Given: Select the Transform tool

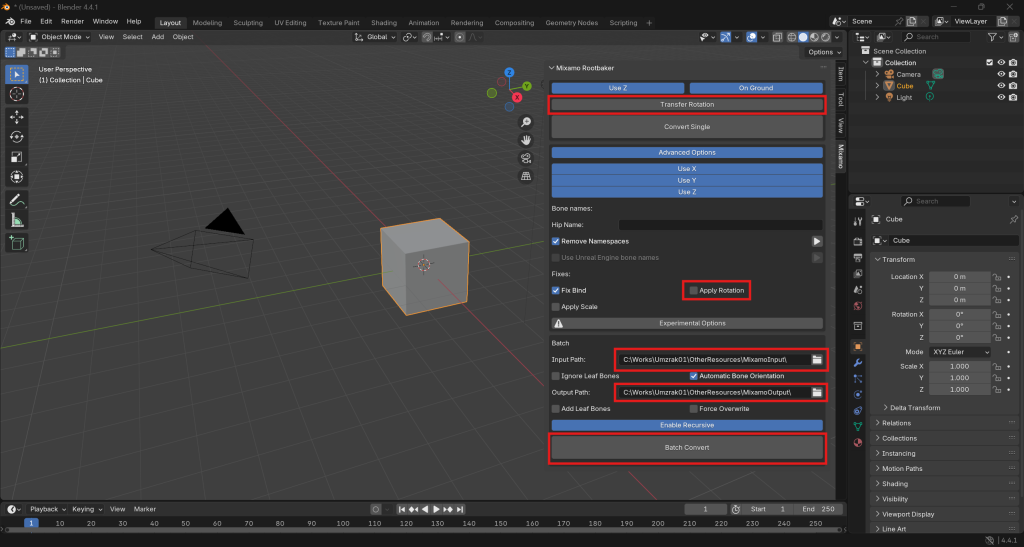Looking at the screenshot, I should pyautogui.click(x=16, y=177).
